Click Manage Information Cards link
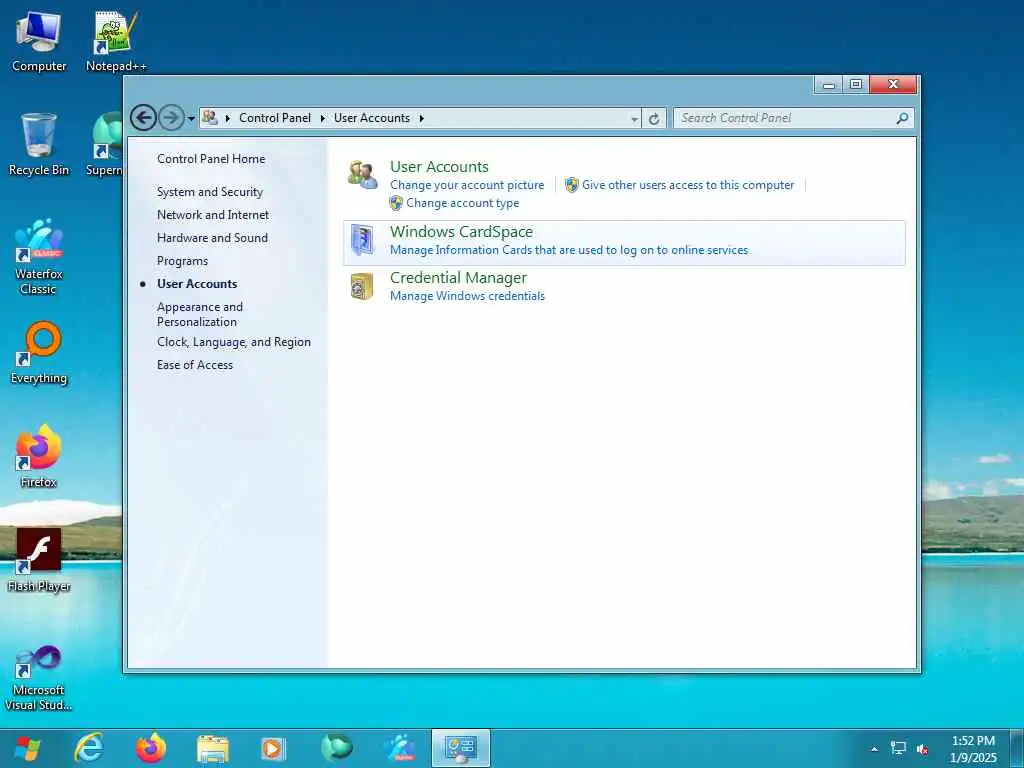1024x768 pixels. coord(569,250)
